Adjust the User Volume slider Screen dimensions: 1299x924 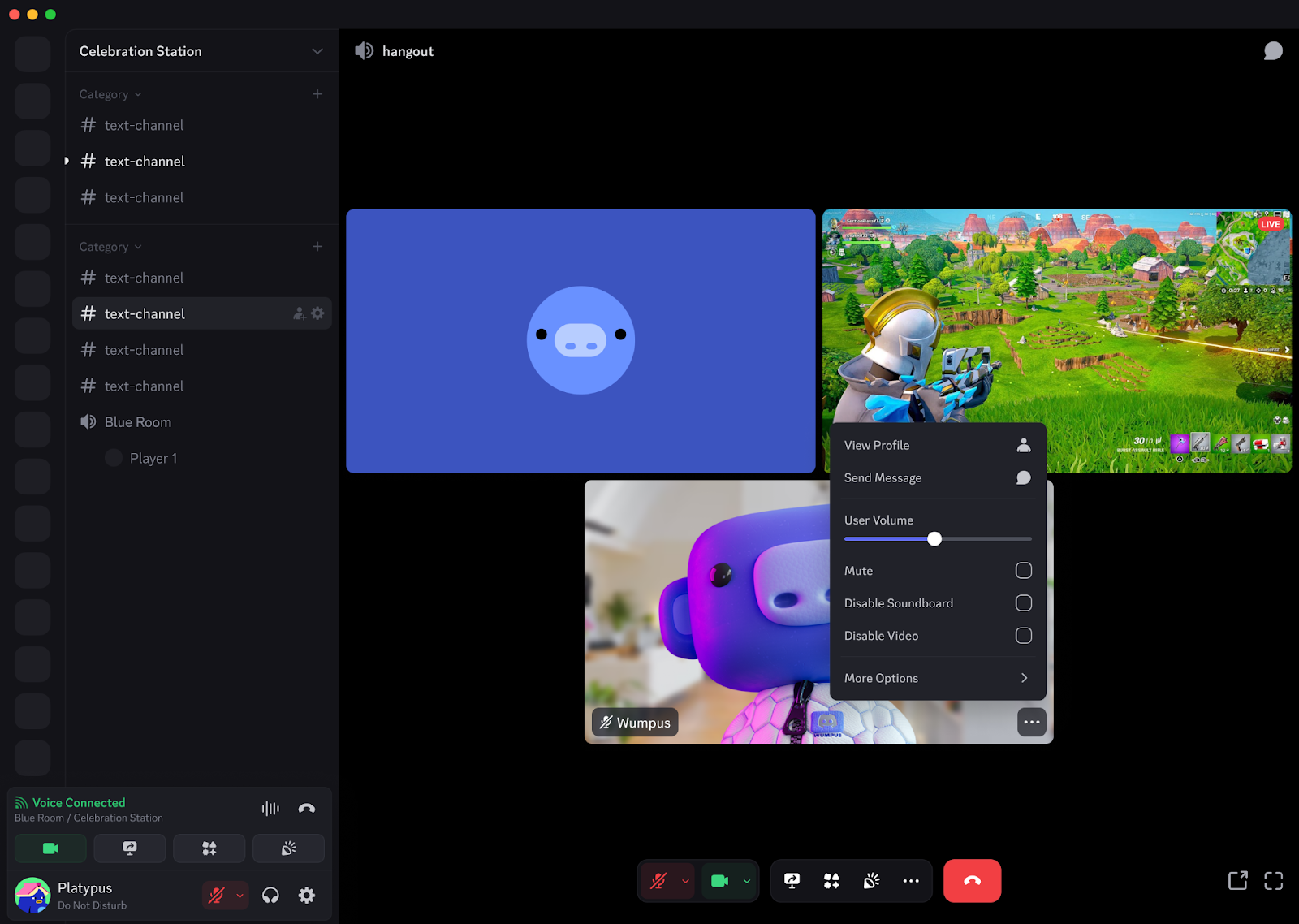[934, 538]
